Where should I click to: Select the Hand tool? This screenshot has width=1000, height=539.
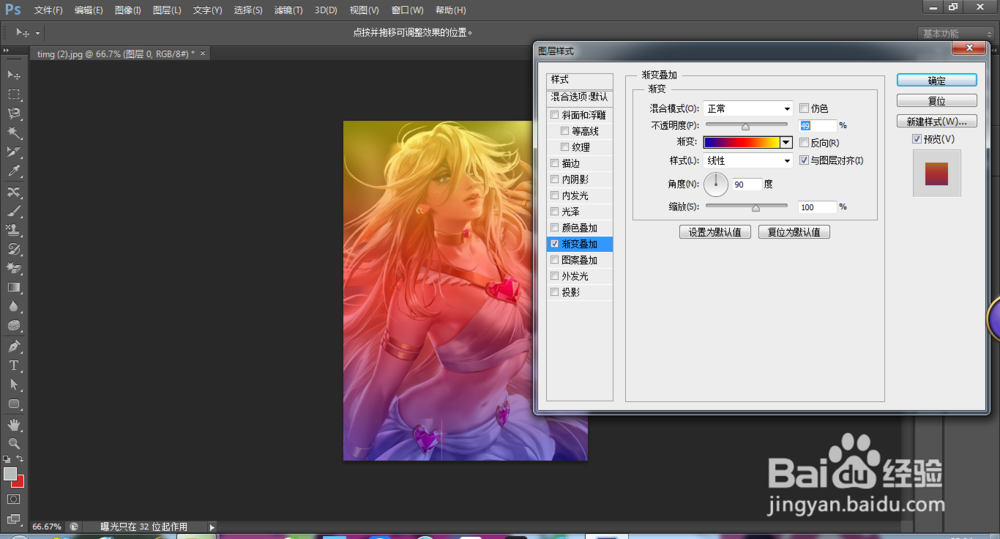click(13, 424)
